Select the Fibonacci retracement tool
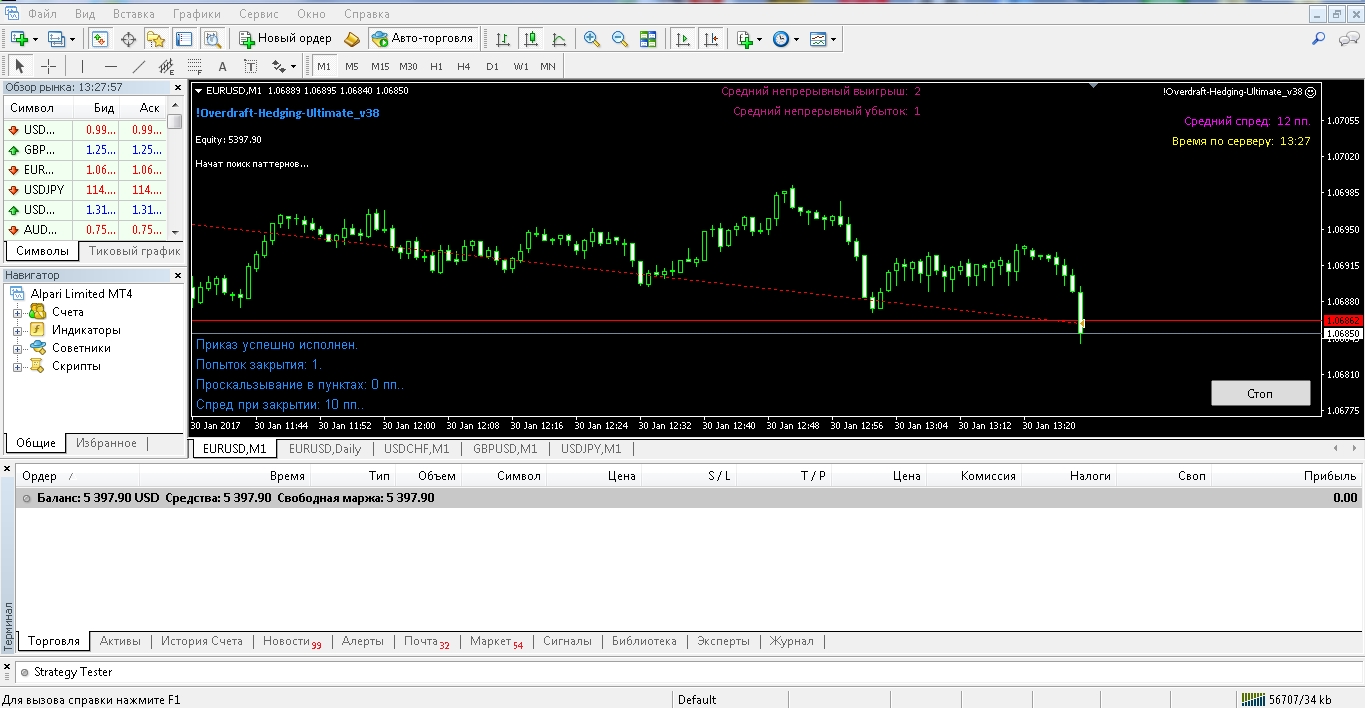Screen dimensions: 1365x708 pos(195,66)
